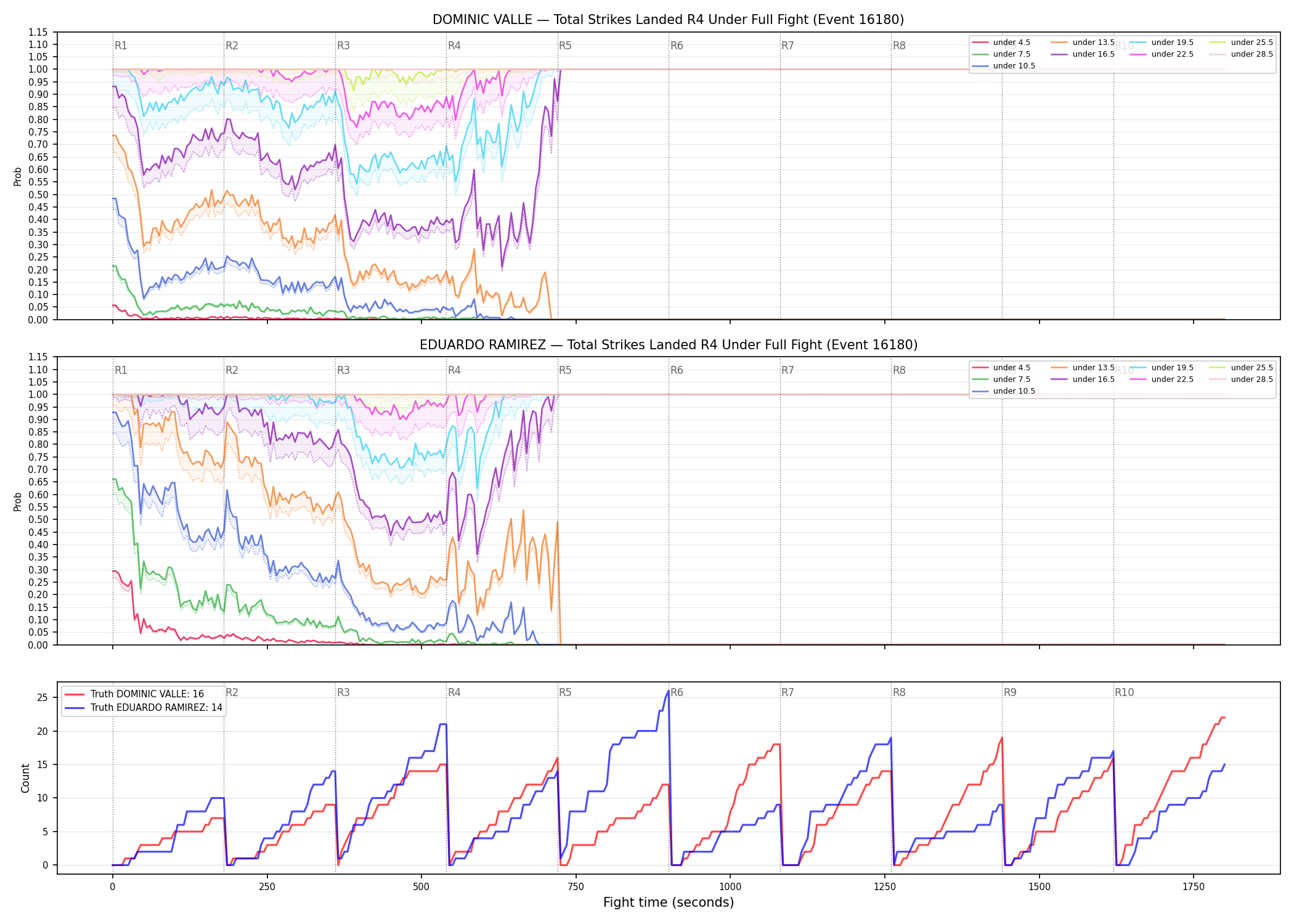Click R5 round marker in Count chart

(x=565, y=692)
